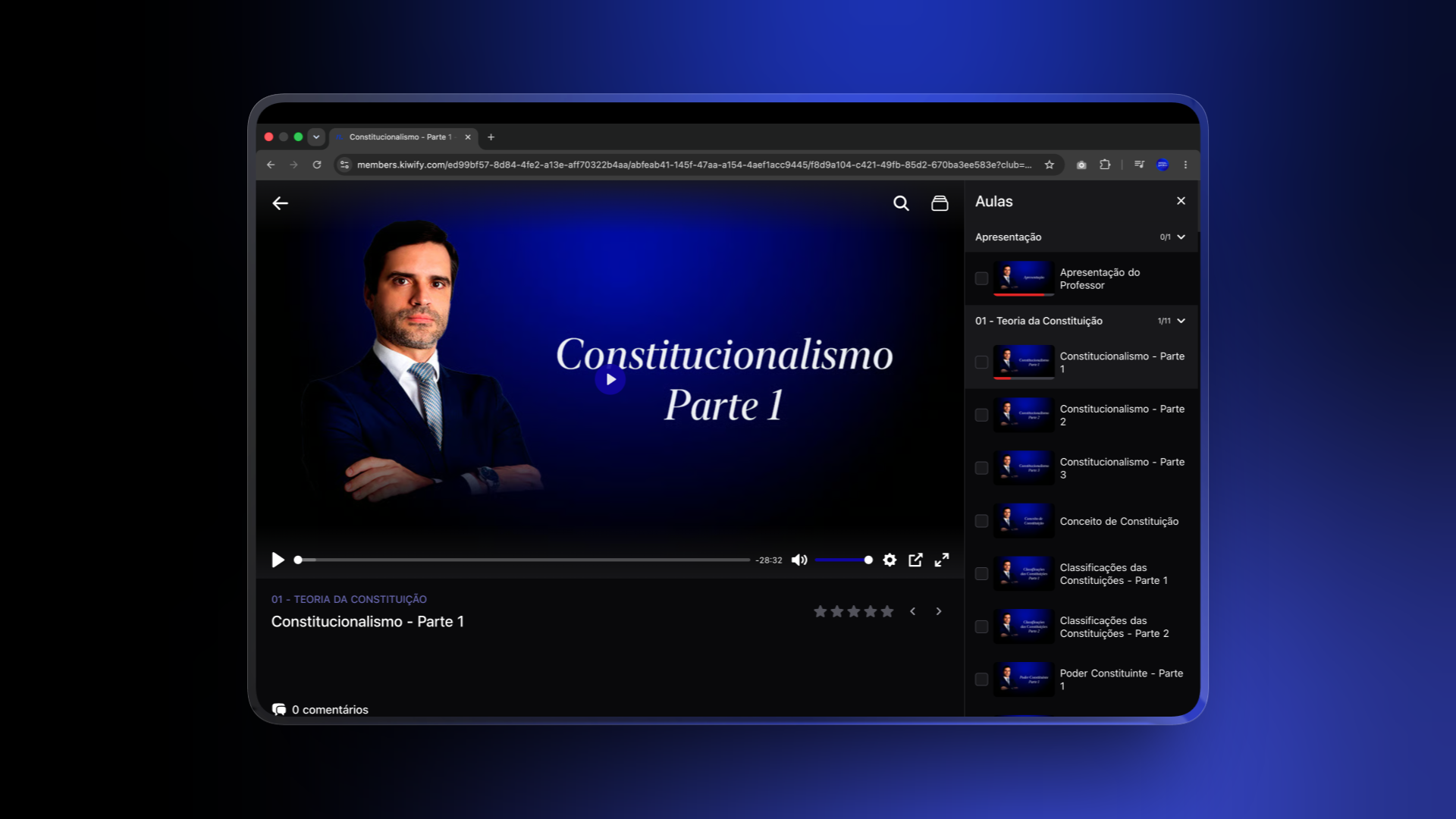Viewport: 1456px width, 819px height.
Task: Go to next lesson using right chevron
Action: pos(939,611)
